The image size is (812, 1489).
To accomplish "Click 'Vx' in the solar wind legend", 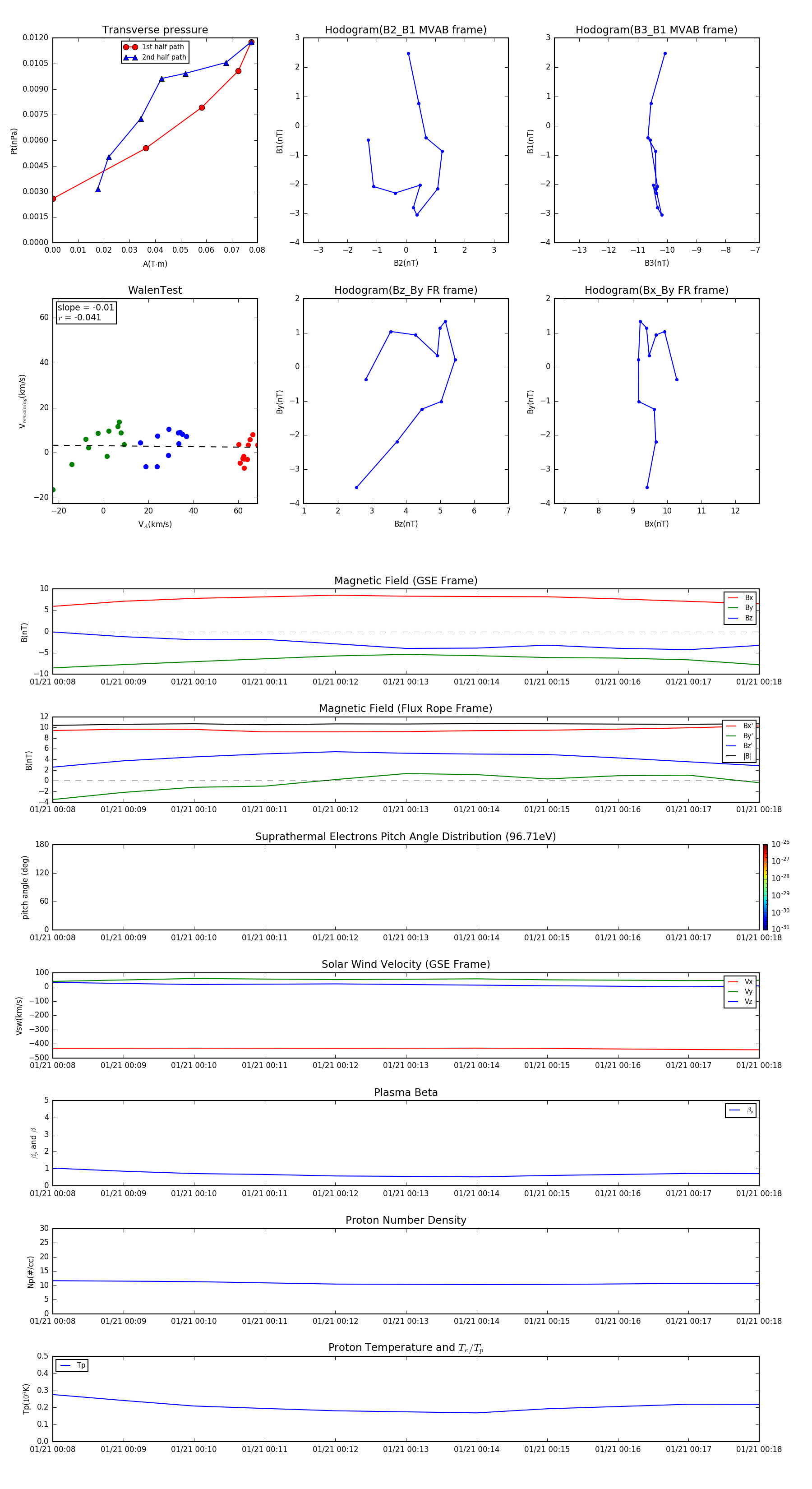I will (748, 981).
